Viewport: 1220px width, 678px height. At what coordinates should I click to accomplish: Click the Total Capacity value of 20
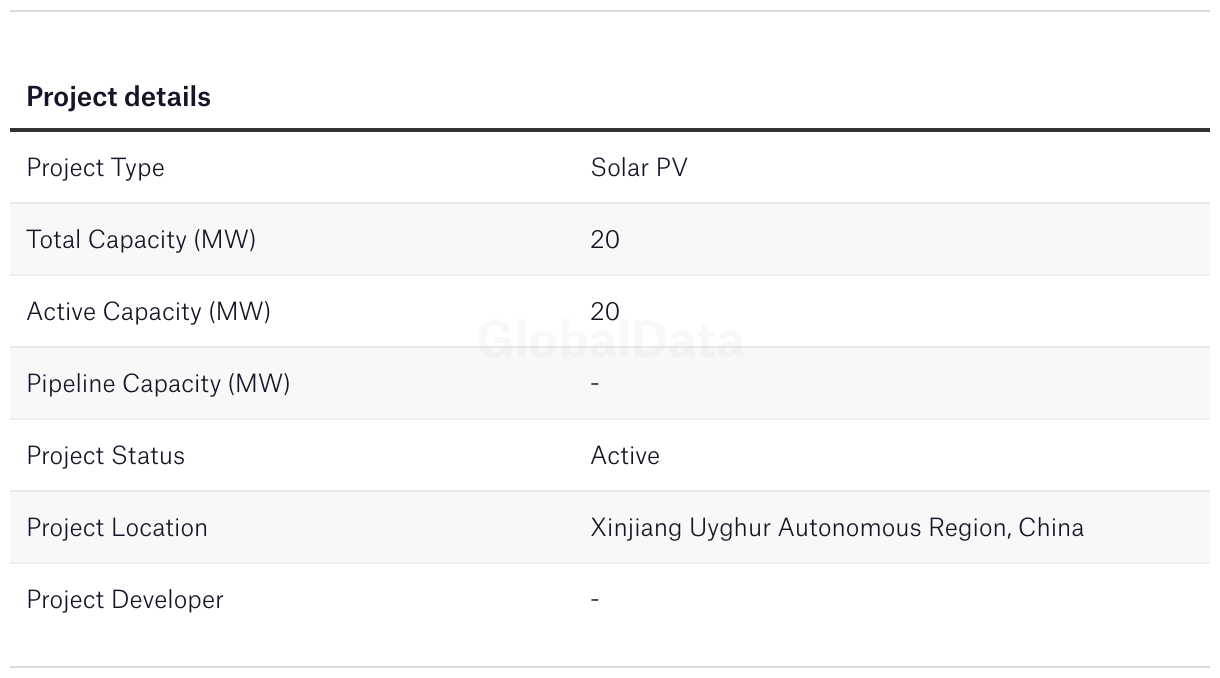coord(605,240)
